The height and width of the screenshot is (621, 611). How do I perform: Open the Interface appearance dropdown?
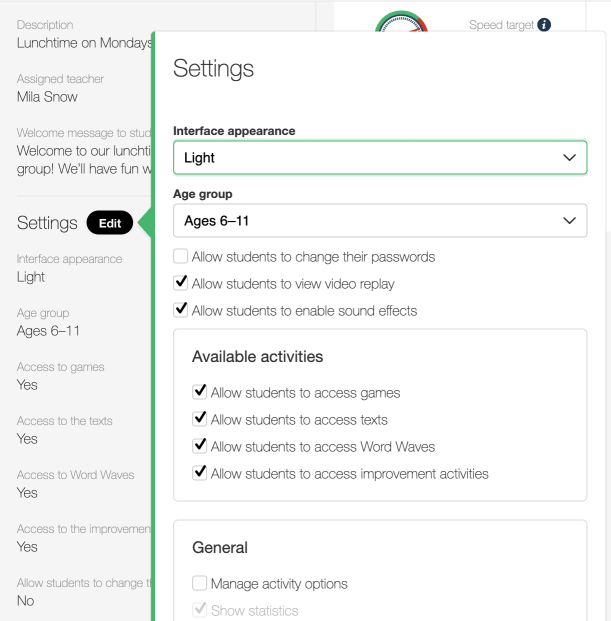click(x=379, y=158)
